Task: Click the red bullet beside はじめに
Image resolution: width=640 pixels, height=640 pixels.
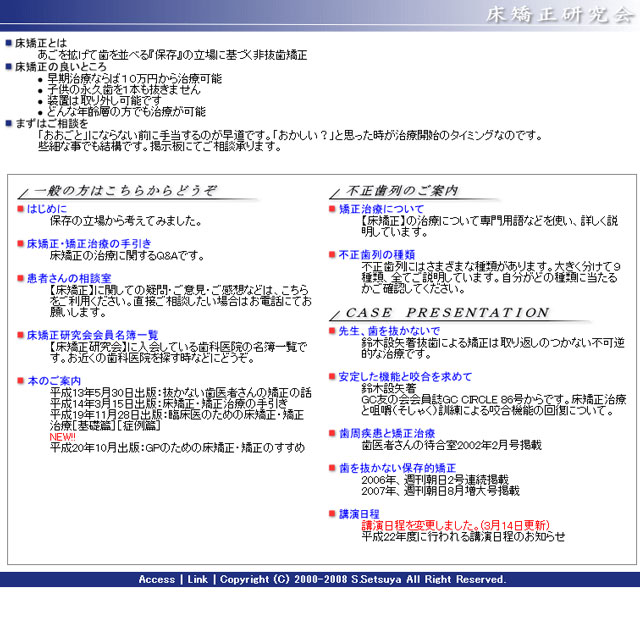Action: pyautogui.click(x=20, y=209)
